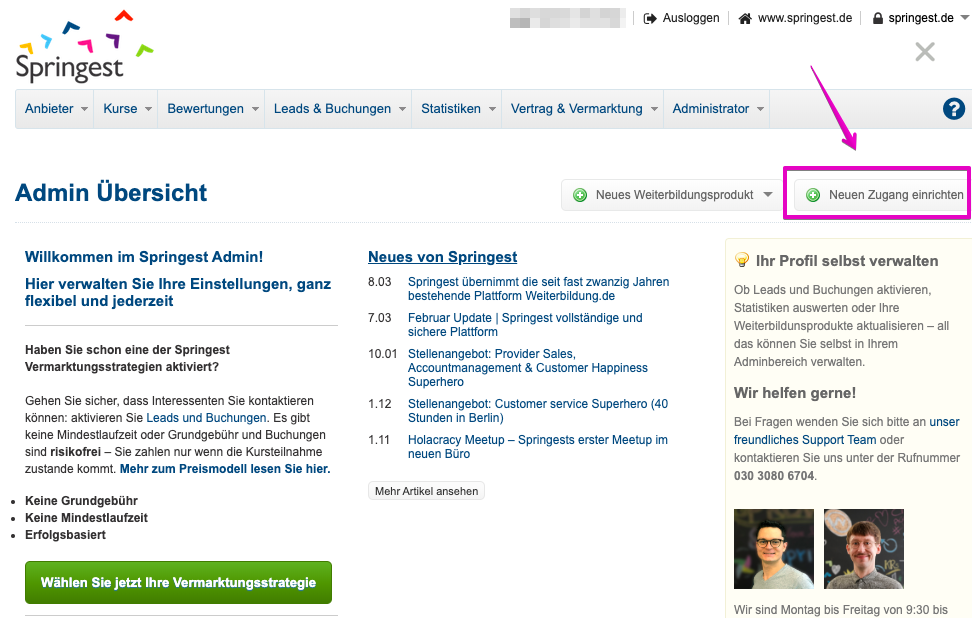The image size is (976, 618).
Task: Click the lightbulb icon beside Ihr Profil
Action: coord(741,260)
